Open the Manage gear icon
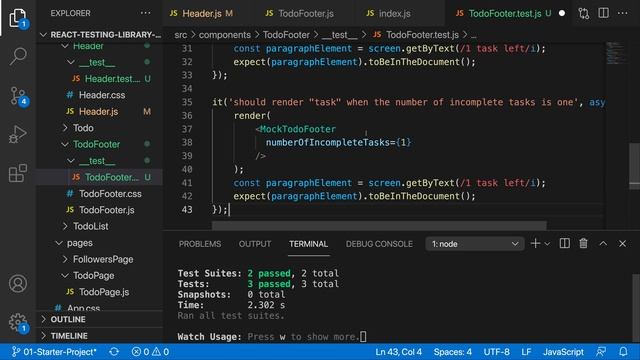Screen dimensions: 640x360 coord(18,322)
